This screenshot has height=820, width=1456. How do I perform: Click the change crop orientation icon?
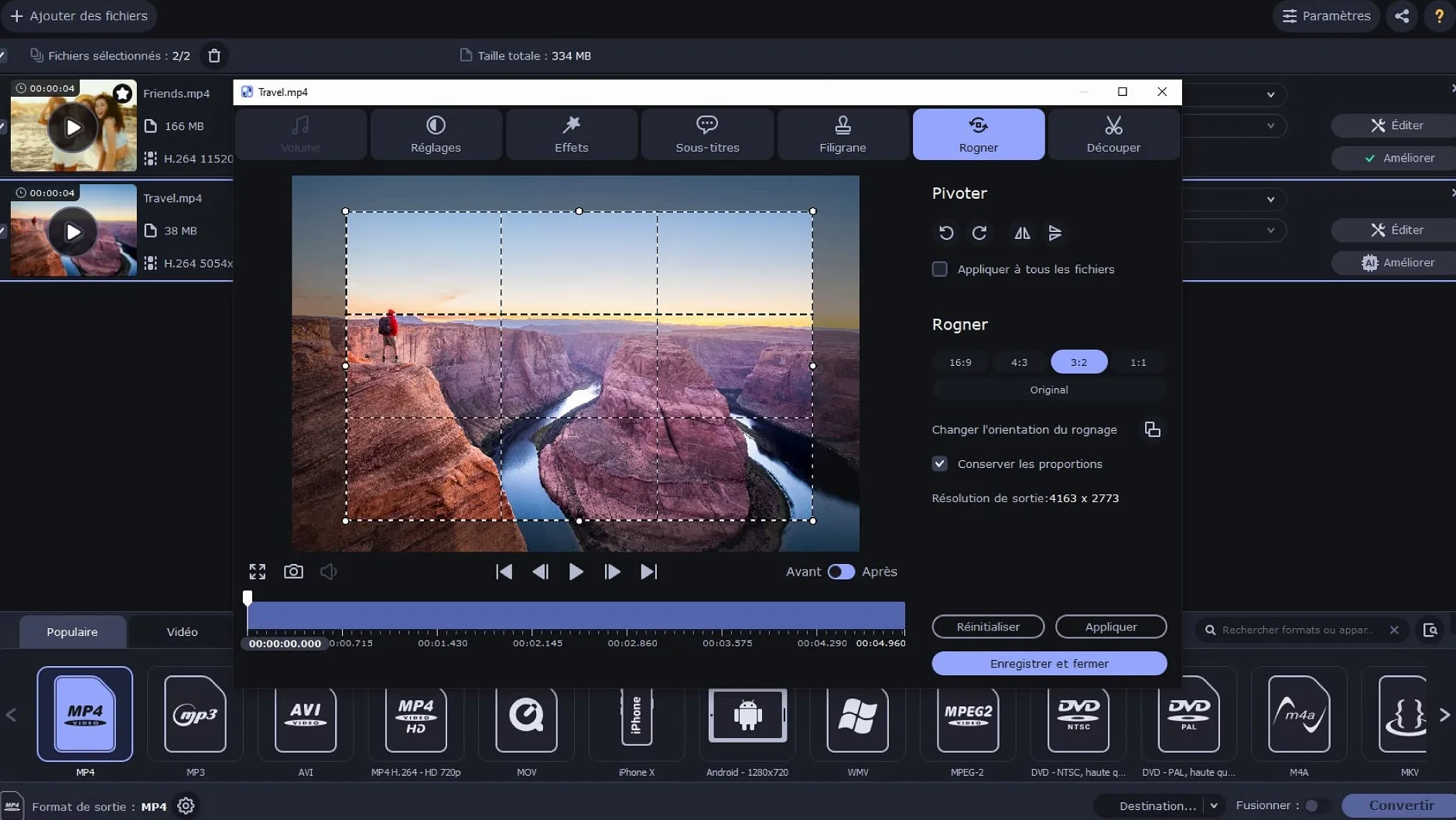[1152, 429]
